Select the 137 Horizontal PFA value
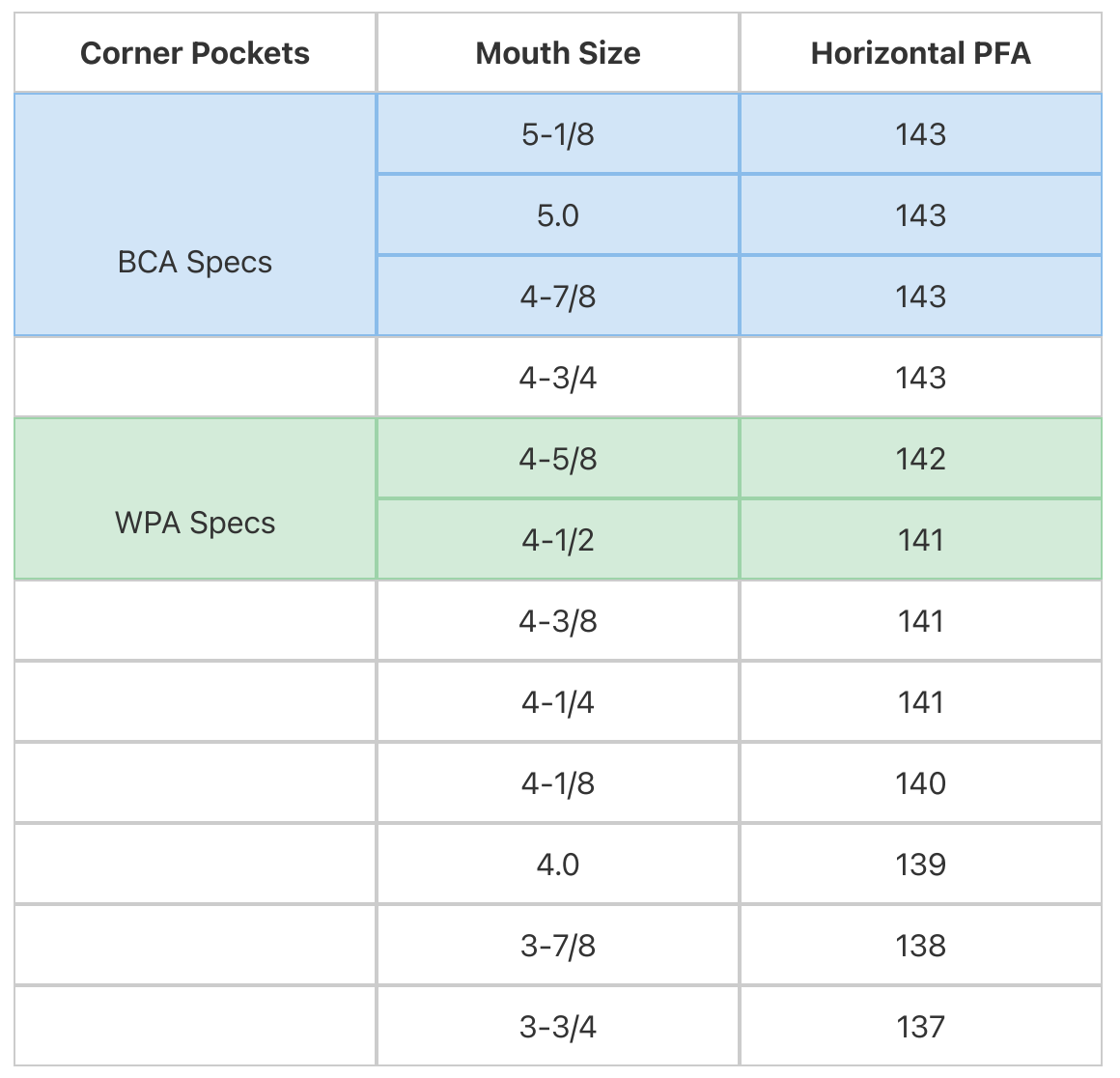Viewport: 1120px width, 1078px height. point(920,1027)
